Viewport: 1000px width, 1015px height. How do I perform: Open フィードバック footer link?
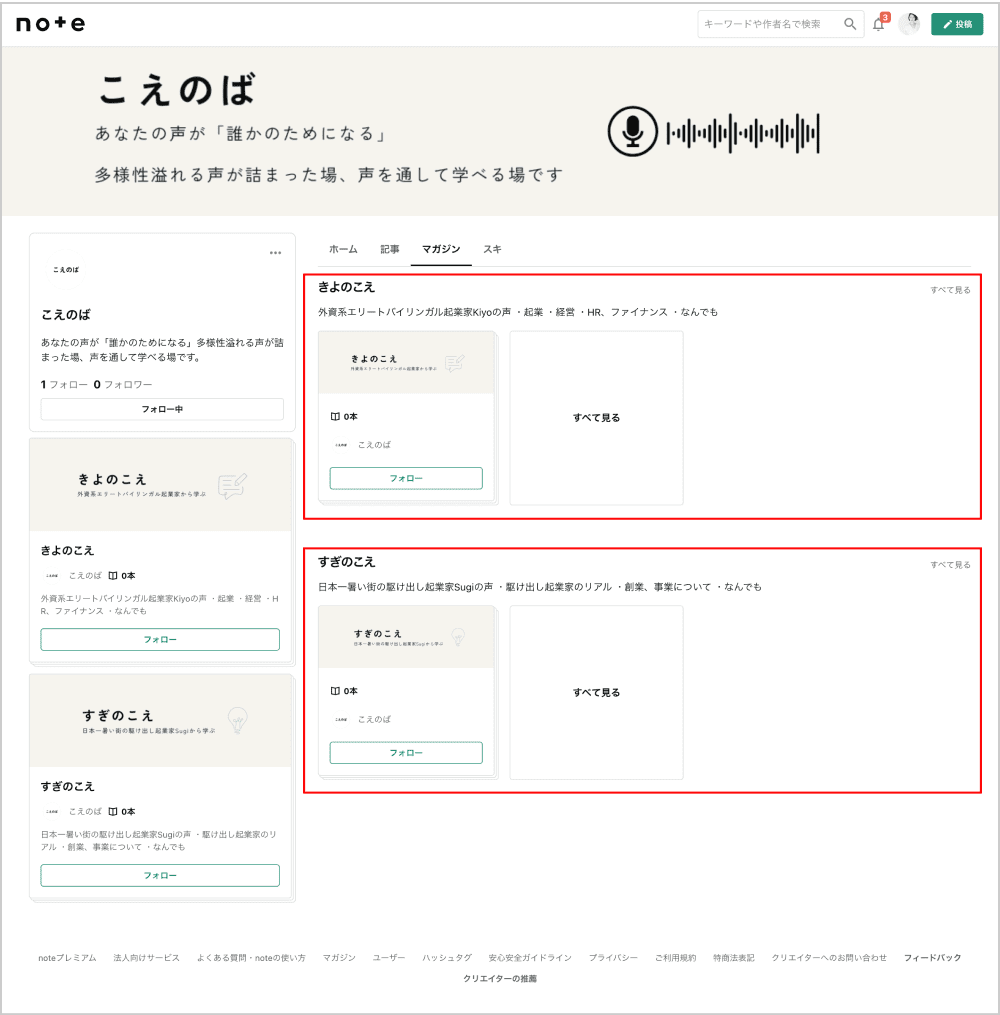(x=932, y=958)
